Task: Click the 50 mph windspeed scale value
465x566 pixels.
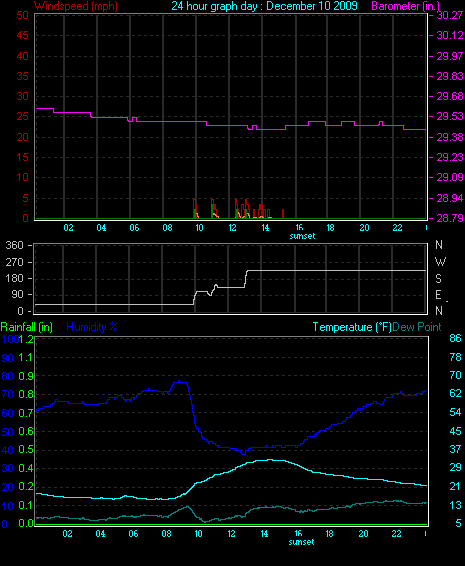Action: (x=22, y=15)
